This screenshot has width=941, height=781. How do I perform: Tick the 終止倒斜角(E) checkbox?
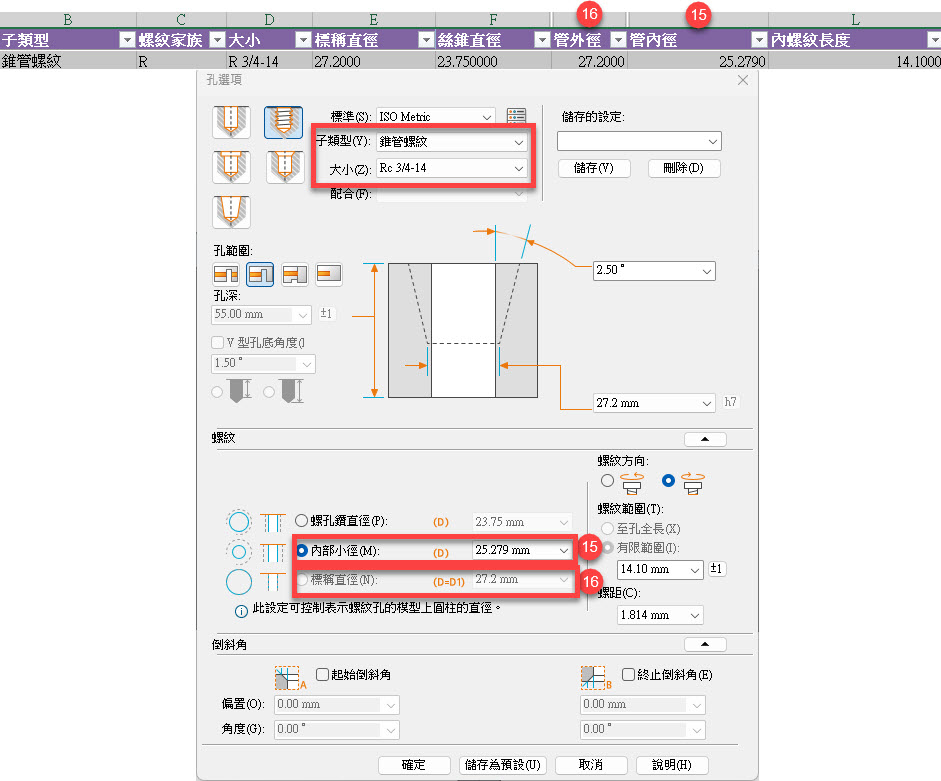coord(629,675)
